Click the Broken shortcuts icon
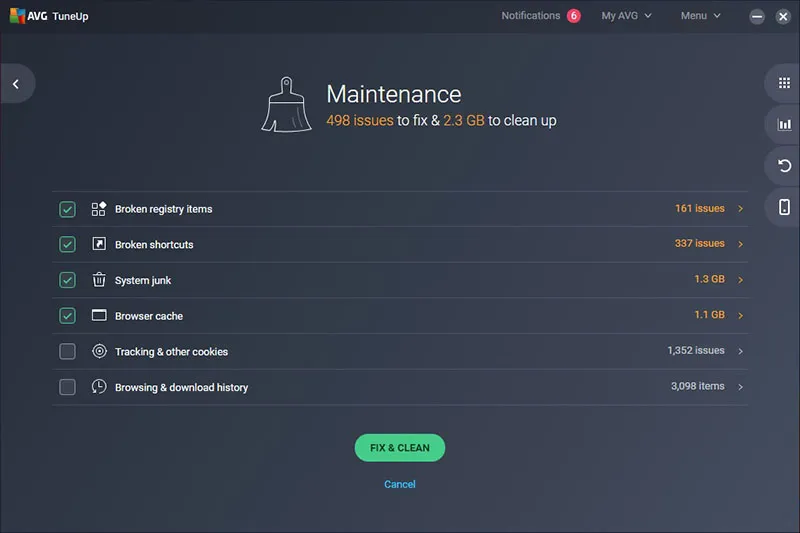Viewport: 800px width, 533px height. [99, 244]
